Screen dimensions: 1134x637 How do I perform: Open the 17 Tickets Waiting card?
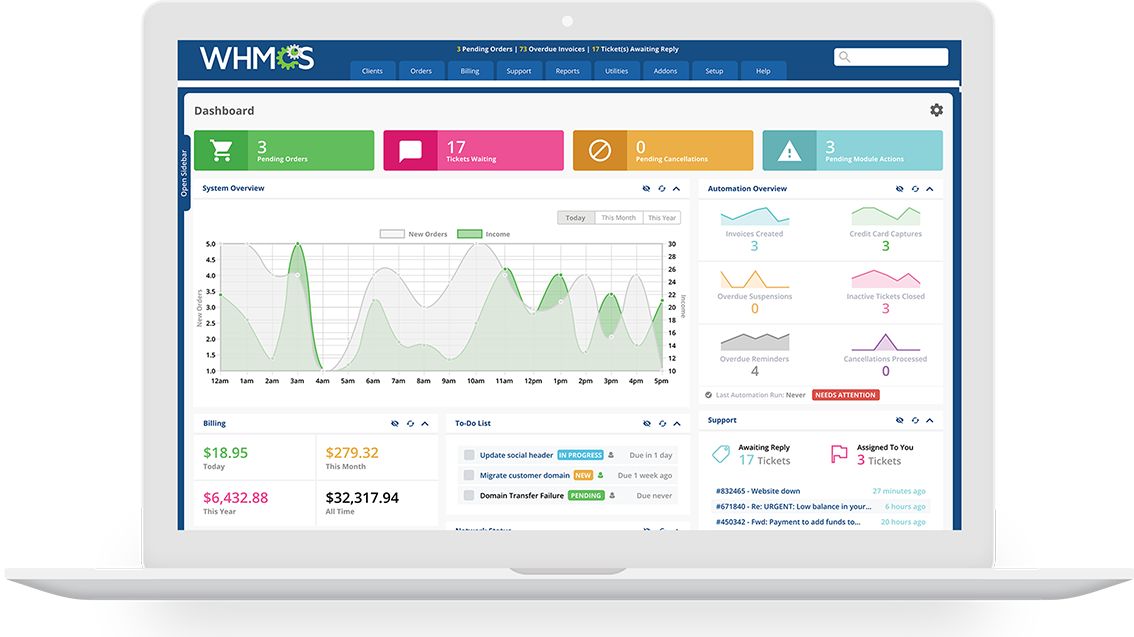474,150
